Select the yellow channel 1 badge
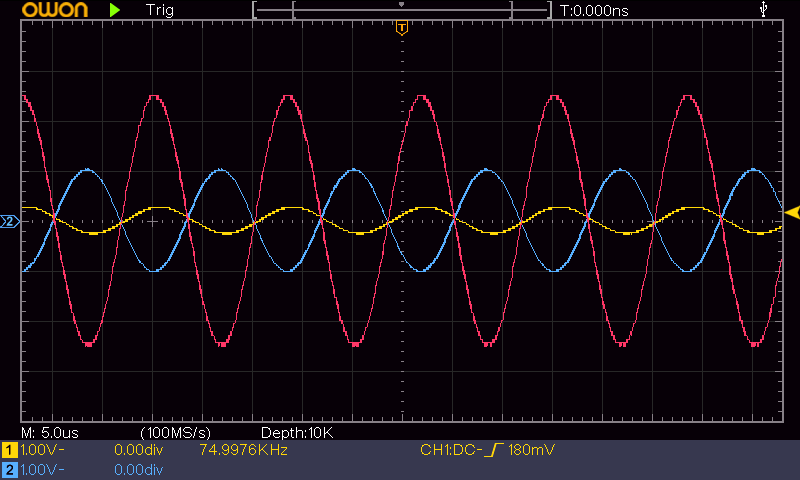The image size is (800, 480). click(x=10, y=451)
